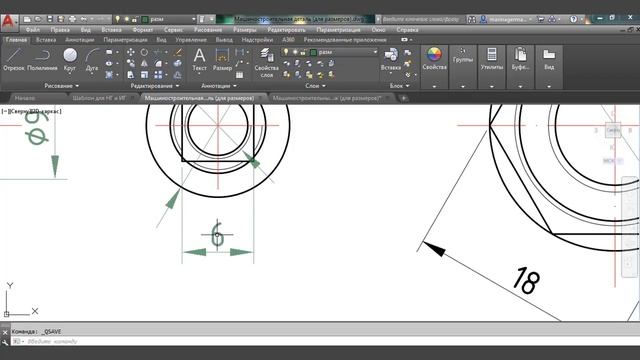Click the signed-in user account button

coord(506,19)
